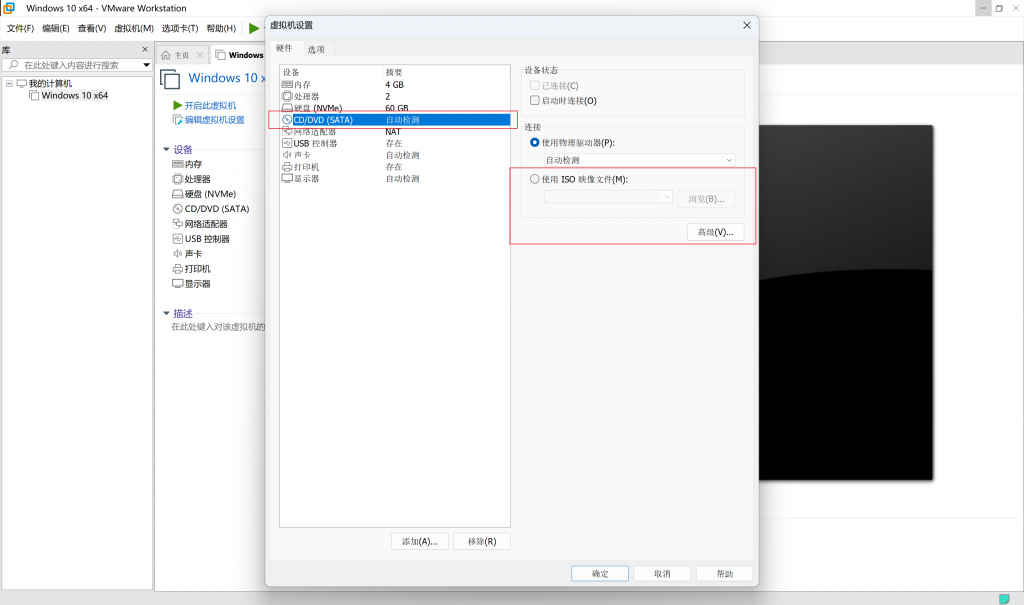Select the 内存 memory device icon in dialog
The height and width of the screenshot is (605, 1024).
point(287,85)
